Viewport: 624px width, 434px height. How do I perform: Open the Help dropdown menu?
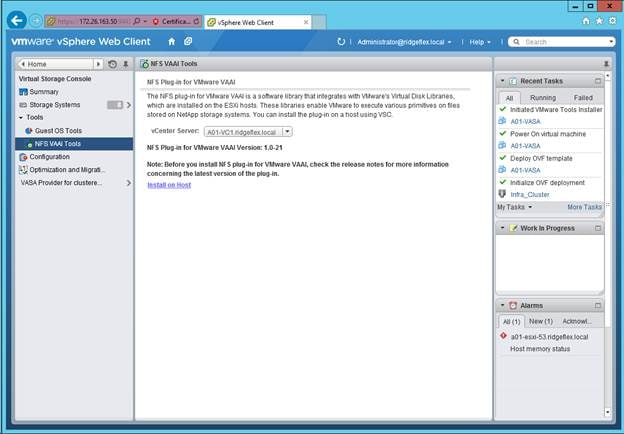point(480,42)
